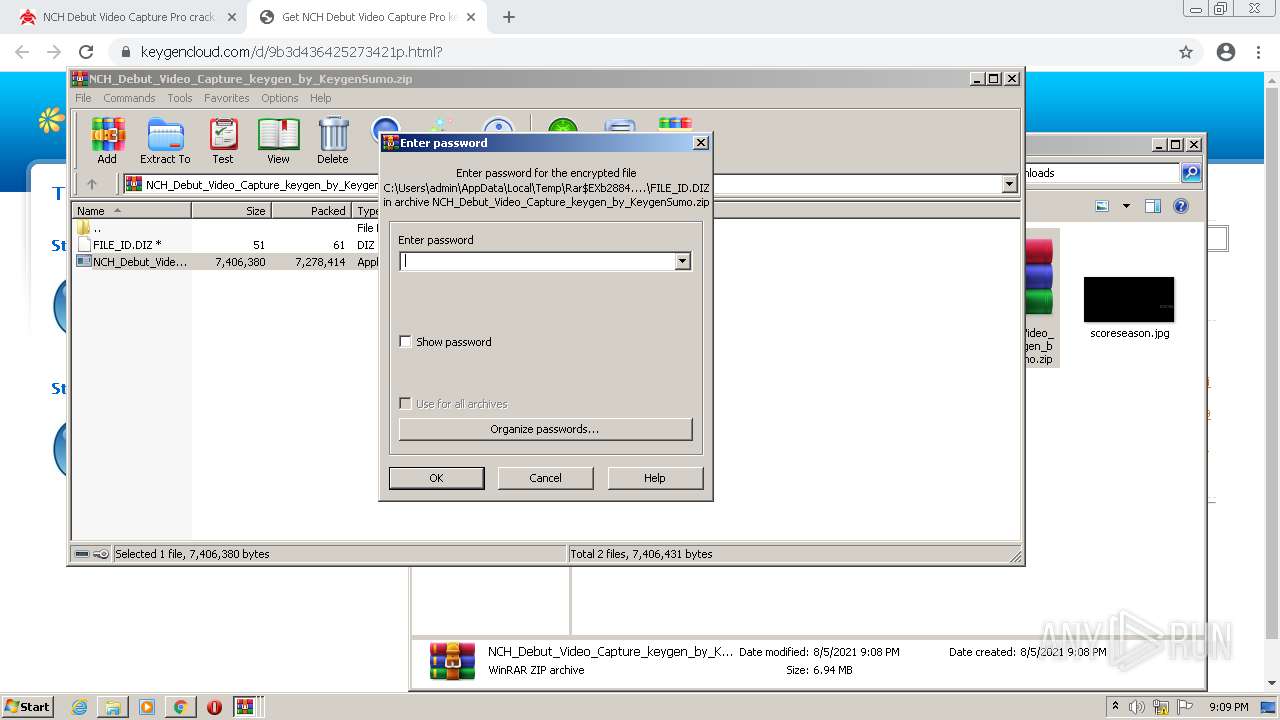Click the up one level arrow in WinRAR
Viewport: 1280px width, 720px height.
pos(92,184)
